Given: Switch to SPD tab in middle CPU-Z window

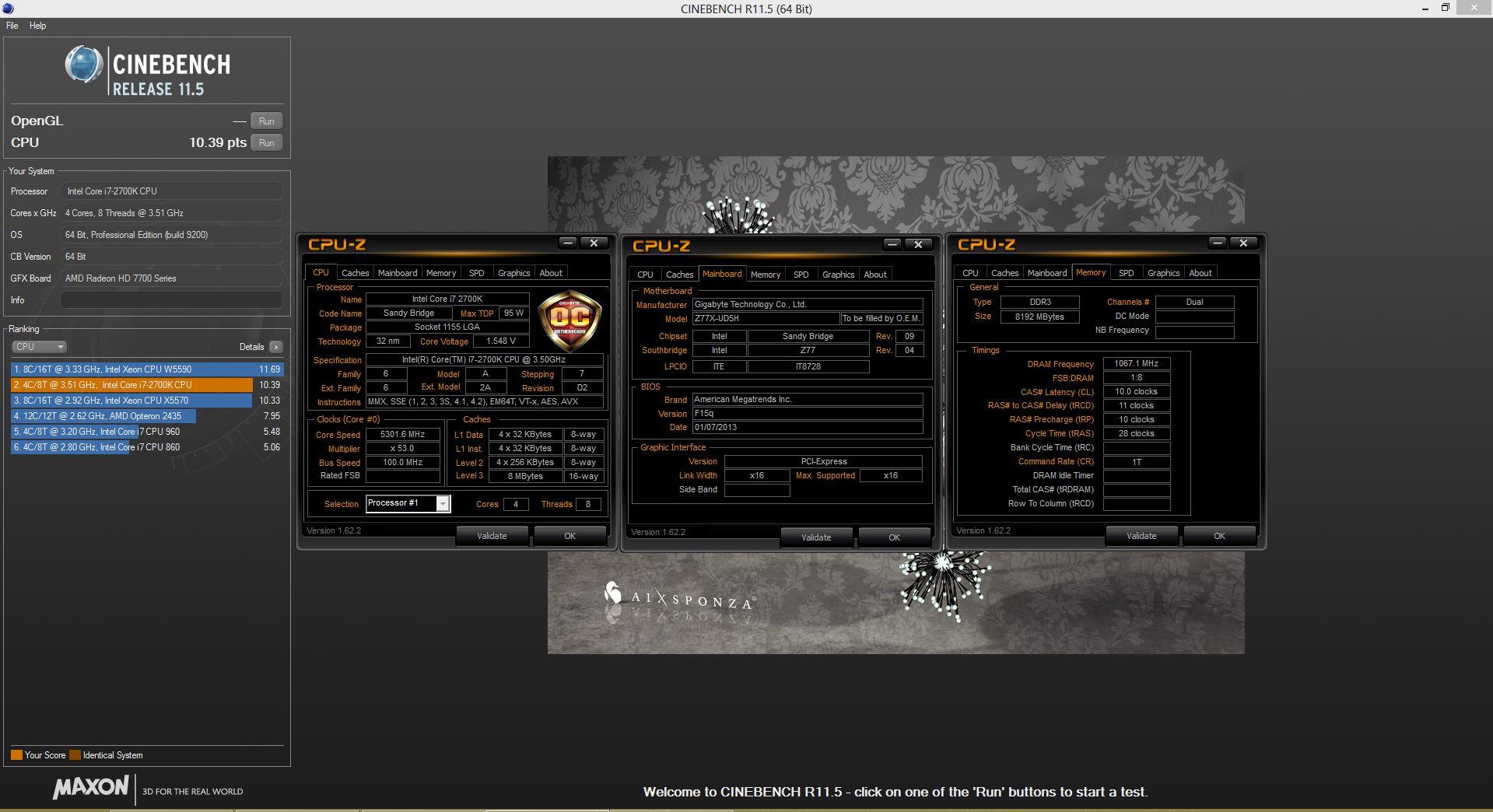Looking at the screenshot, I should coord(801,275).
